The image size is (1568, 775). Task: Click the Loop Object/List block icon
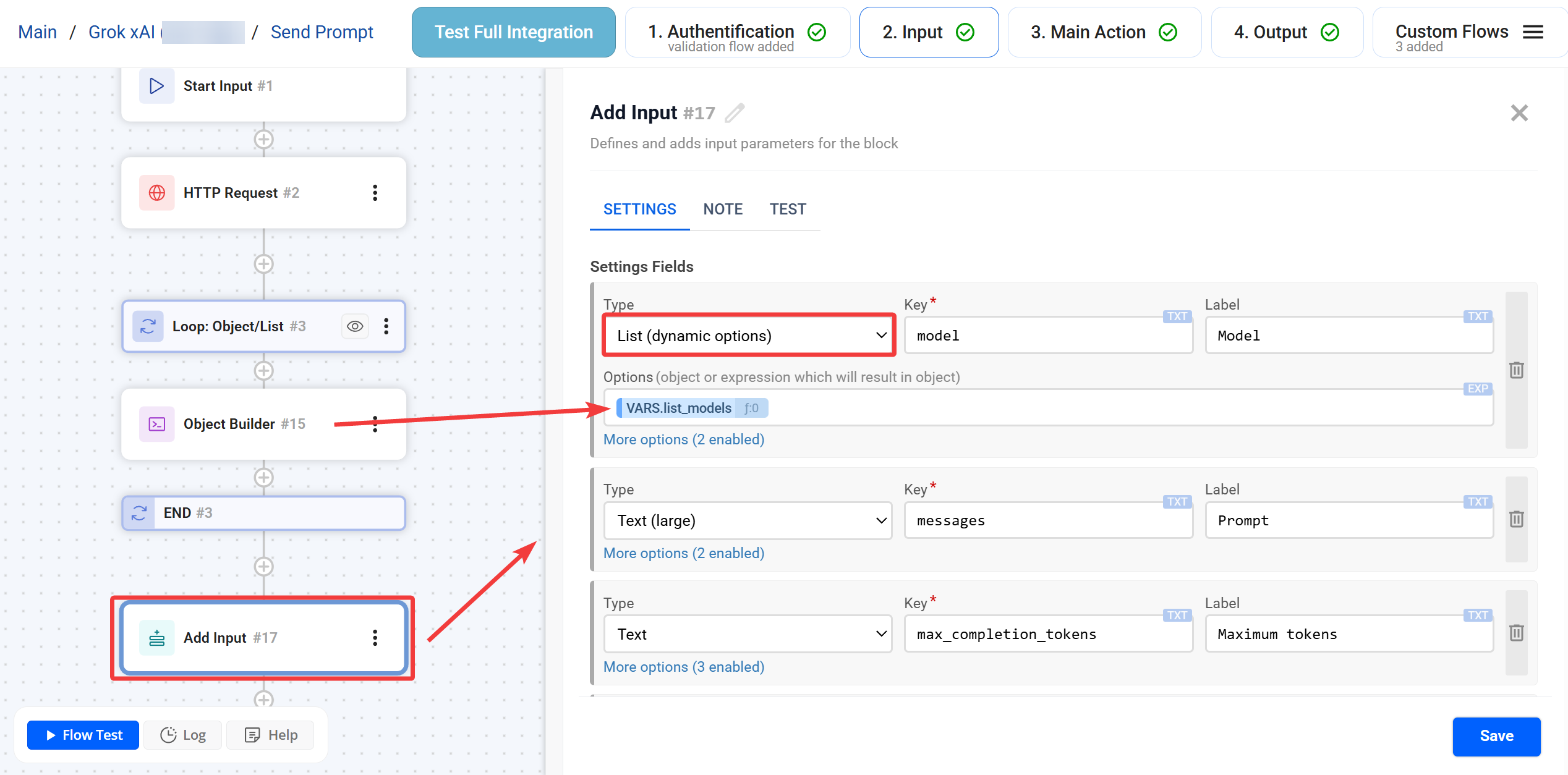(x=148, y=326)
